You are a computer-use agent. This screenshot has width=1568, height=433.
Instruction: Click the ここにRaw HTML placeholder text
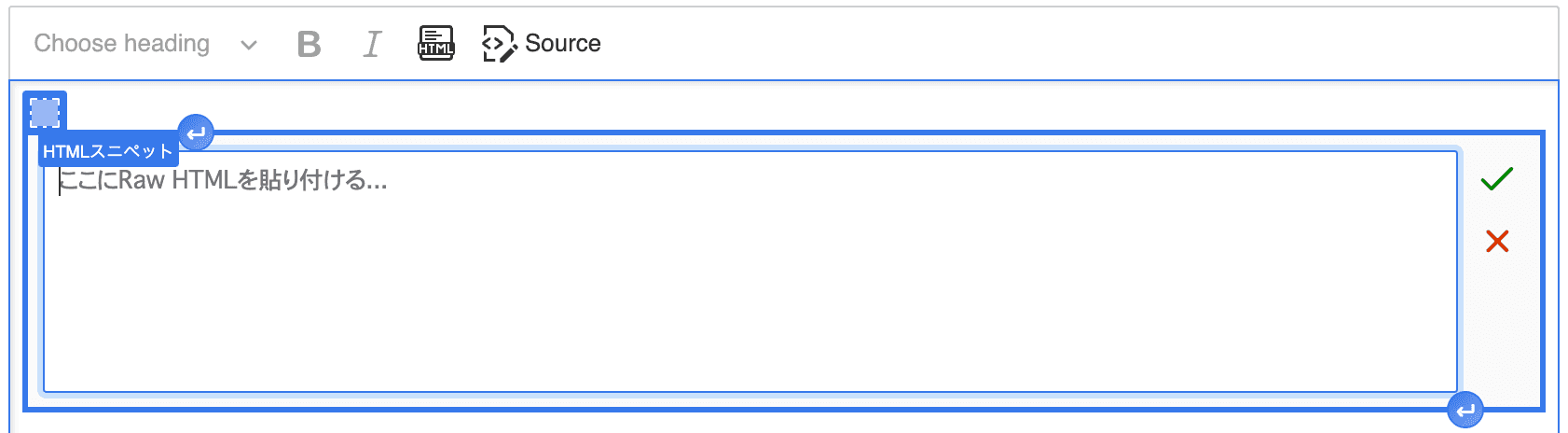click(223, 180)
